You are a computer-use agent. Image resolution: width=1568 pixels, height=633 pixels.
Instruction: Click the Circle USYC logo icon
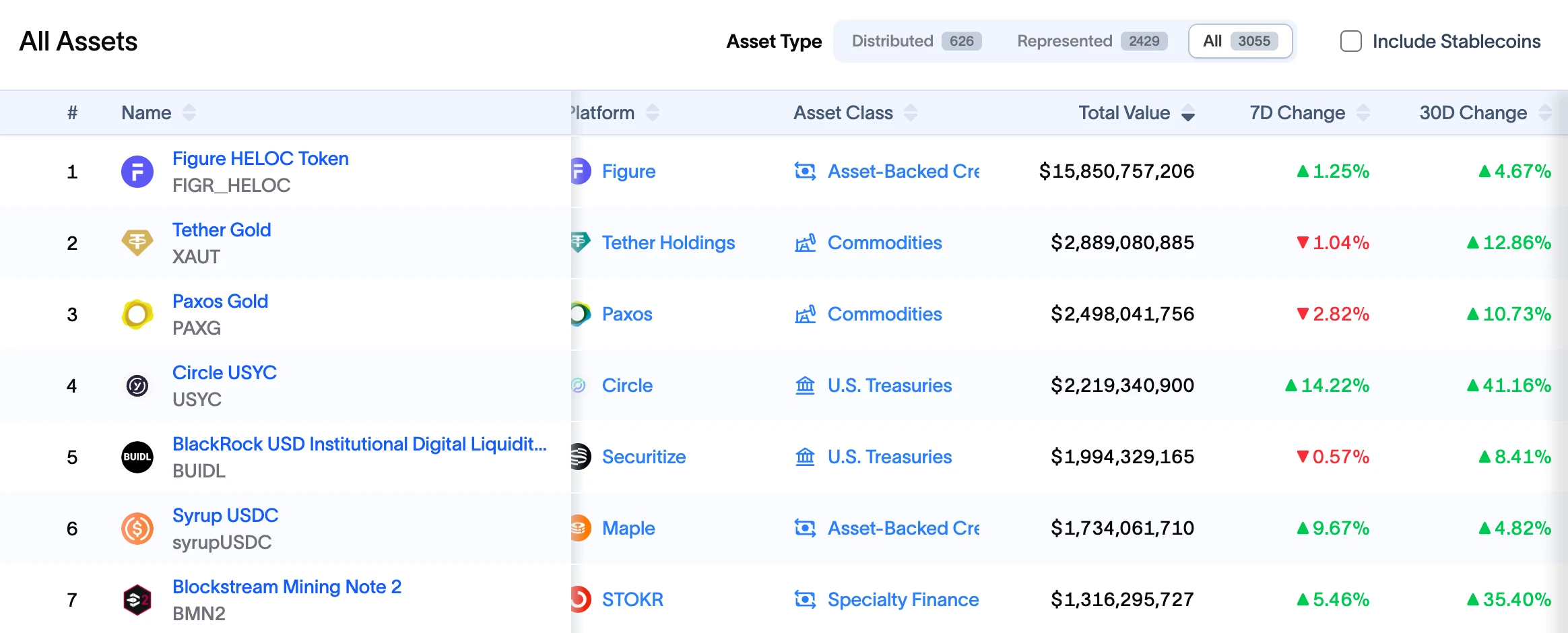click(137, 386)
